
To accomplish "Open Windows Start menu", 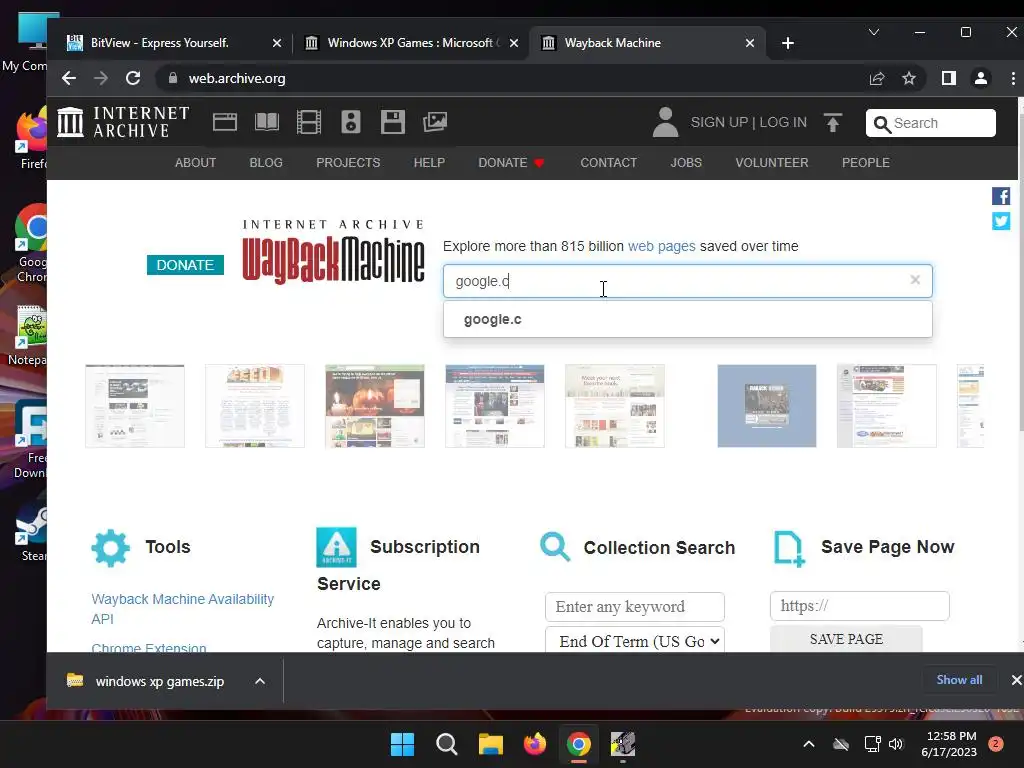I will point(402,744).
